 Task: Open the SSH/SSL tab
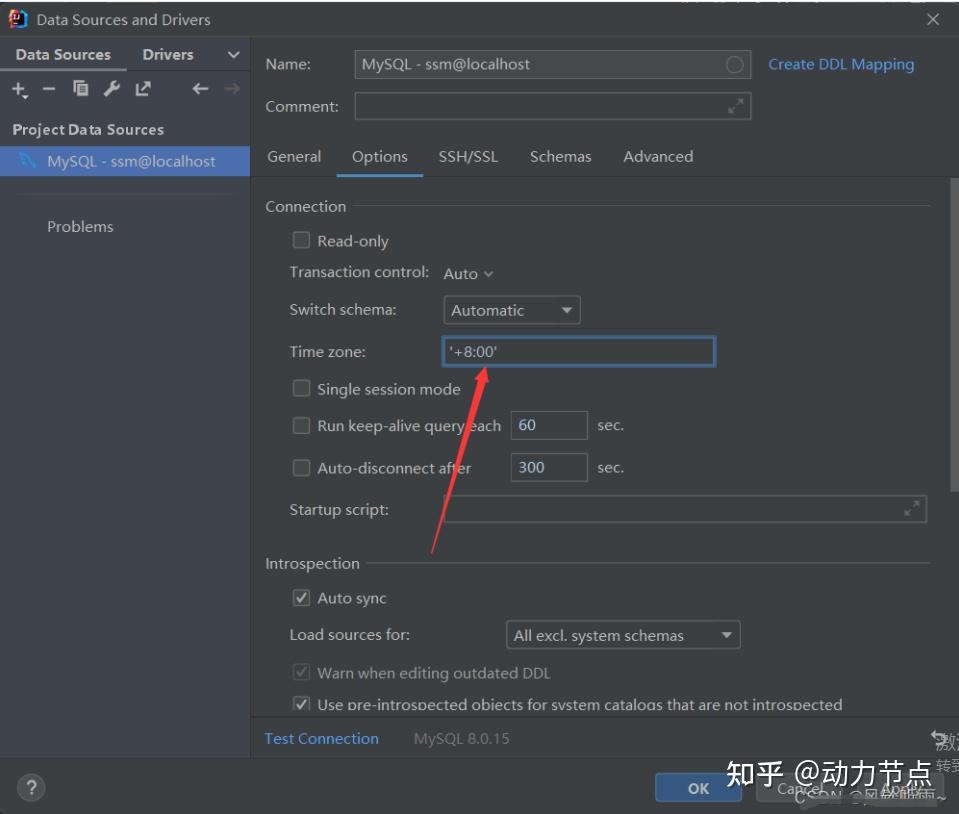tap(468, 157)
